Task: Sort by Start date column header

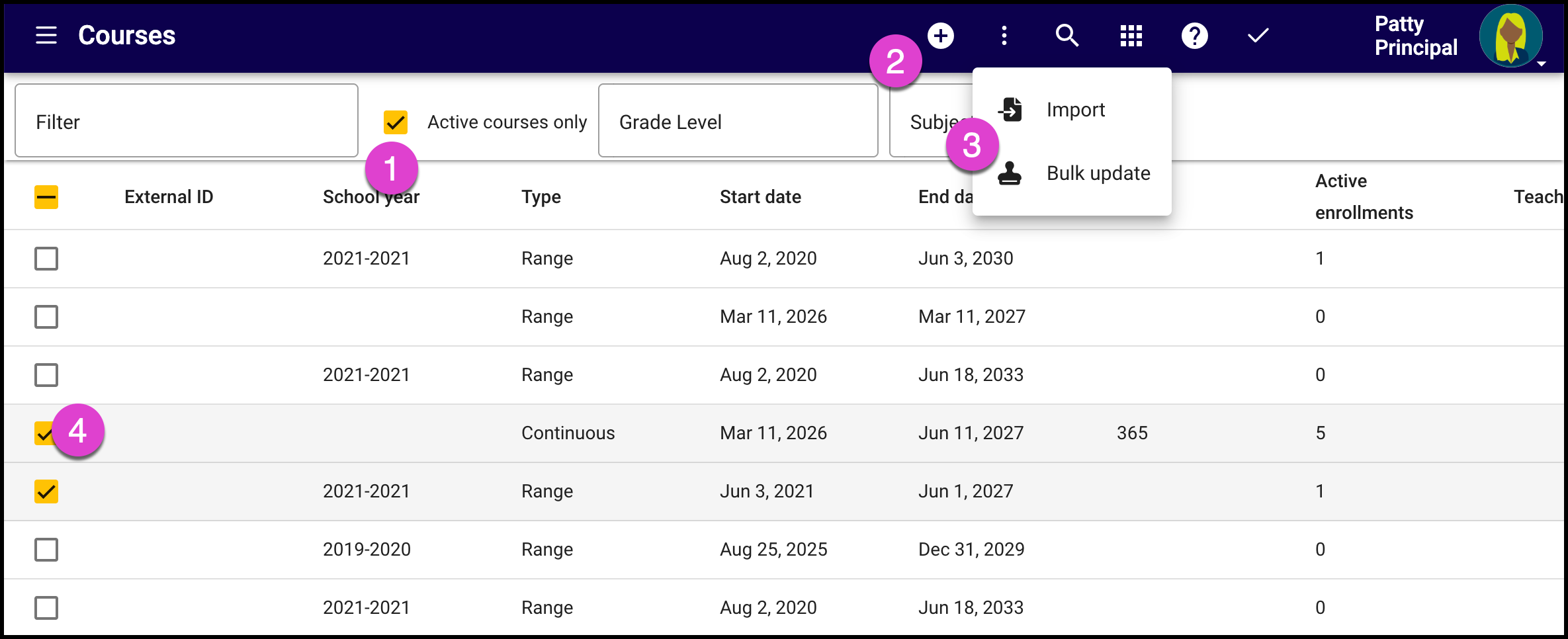Action: (760, 197)
